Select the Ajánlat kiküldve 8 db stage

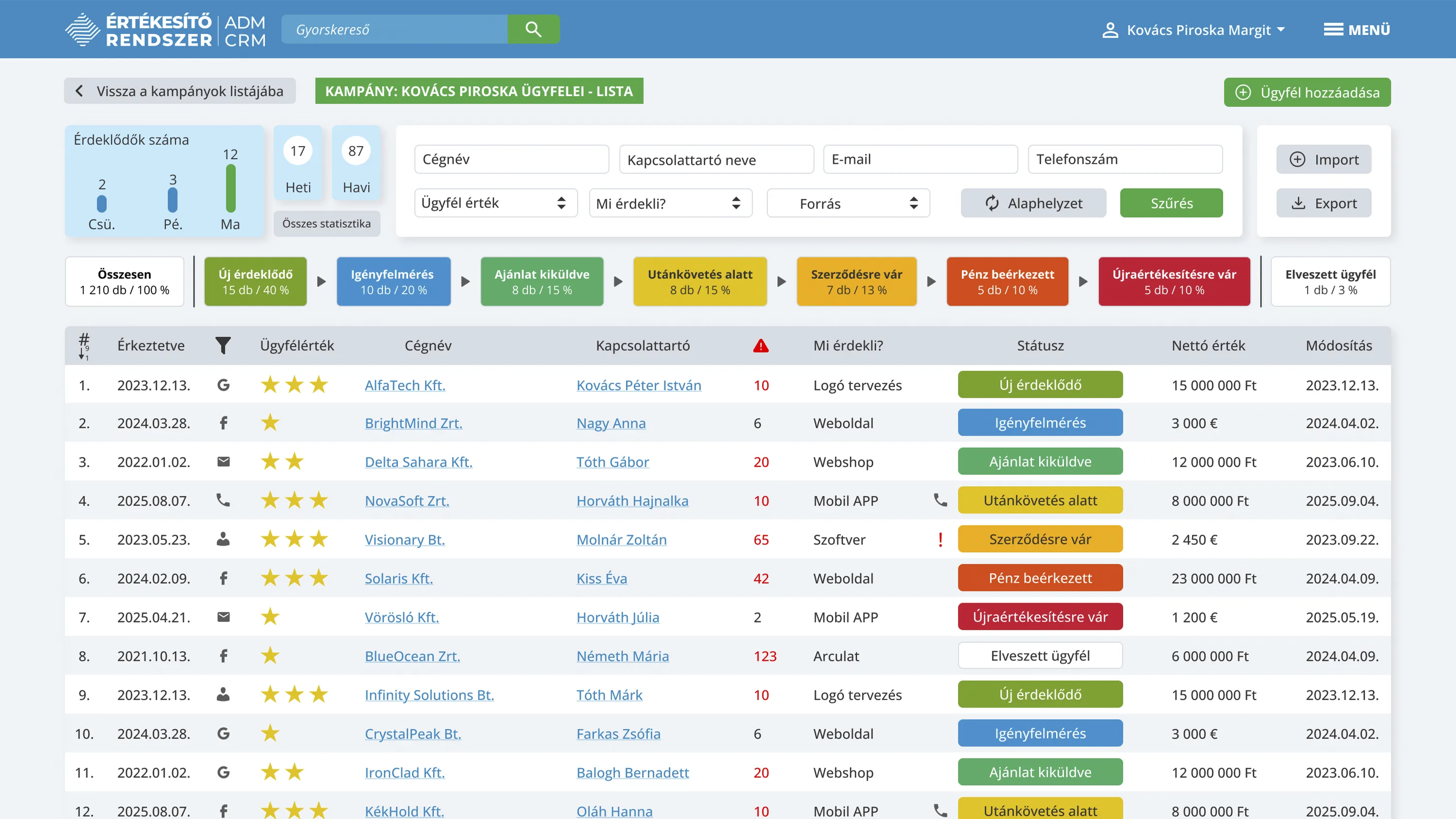(542, 281)
